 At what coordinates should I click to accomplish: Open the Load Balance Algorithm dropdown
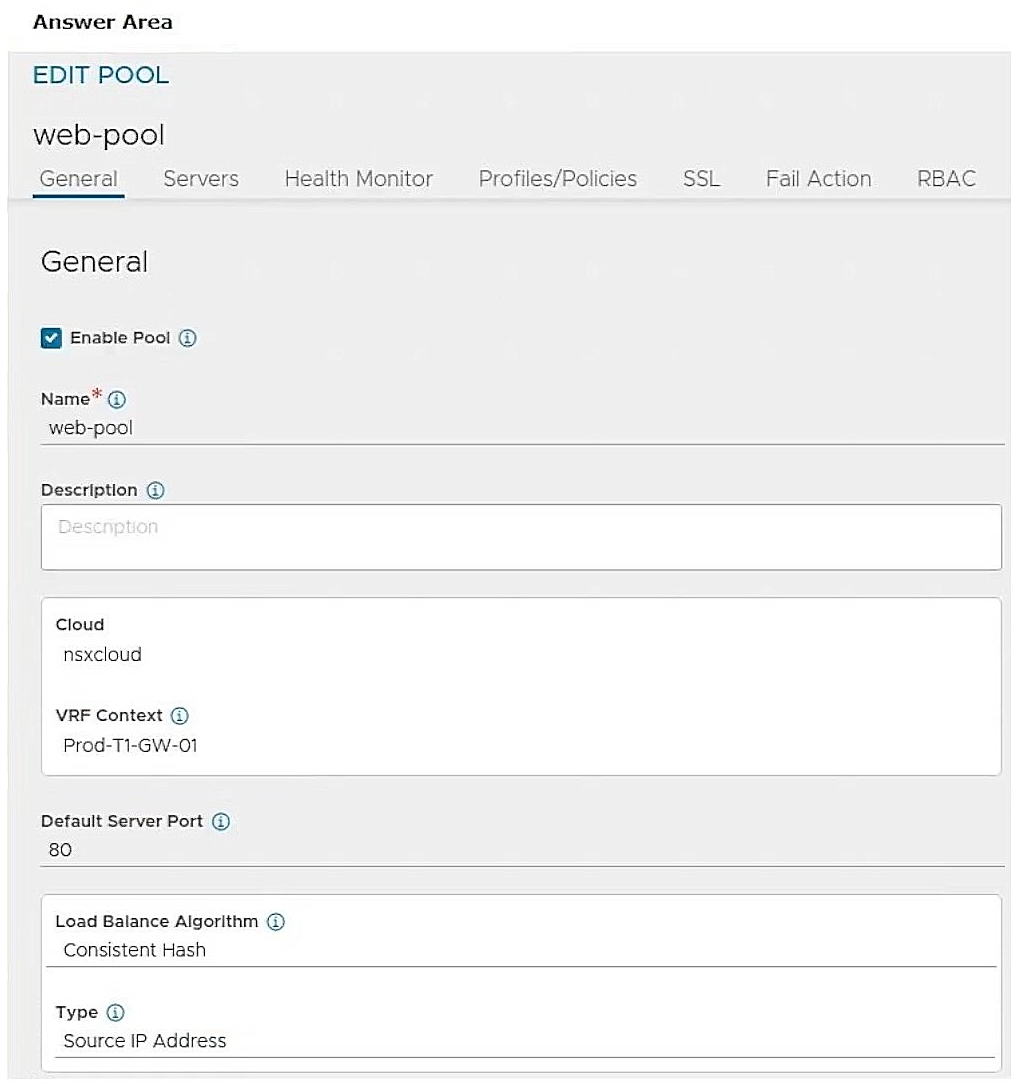(520, 950)
